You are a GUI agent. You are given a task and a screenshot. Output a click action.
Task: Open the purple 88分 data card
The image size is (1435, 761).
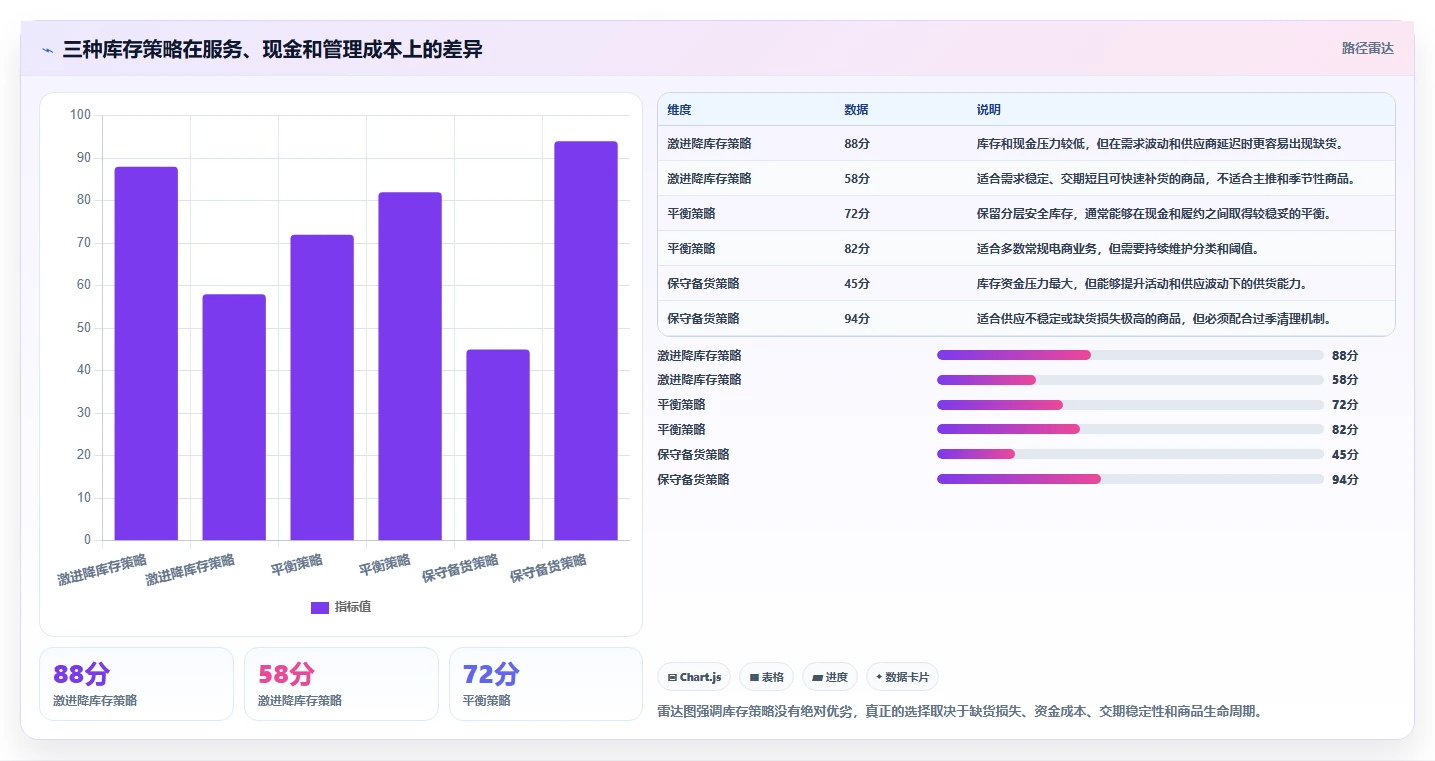click(x=136, y=684)
